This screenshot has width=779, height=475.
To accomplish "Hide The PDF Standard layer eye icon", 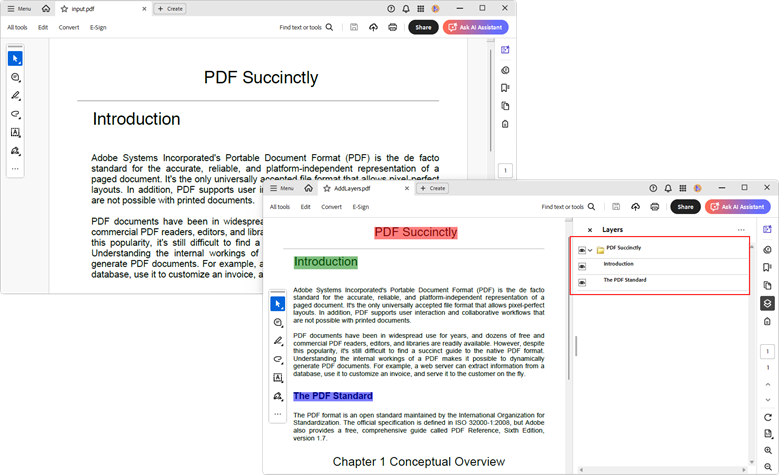I will [582, 282].
